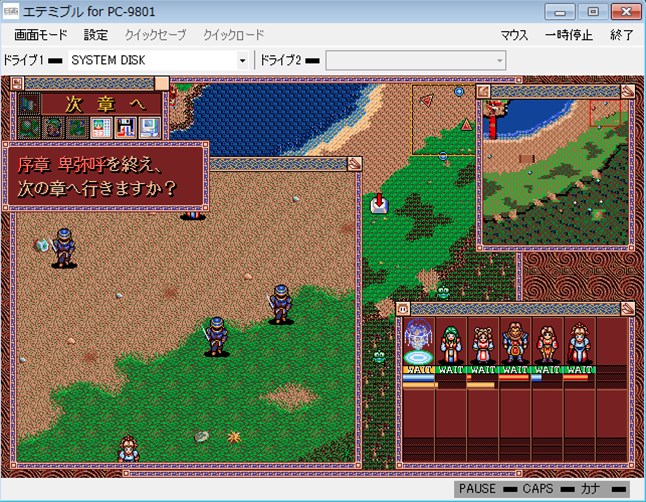
Task: Click the minimap window's top-right hand icon
Action: 627,91
